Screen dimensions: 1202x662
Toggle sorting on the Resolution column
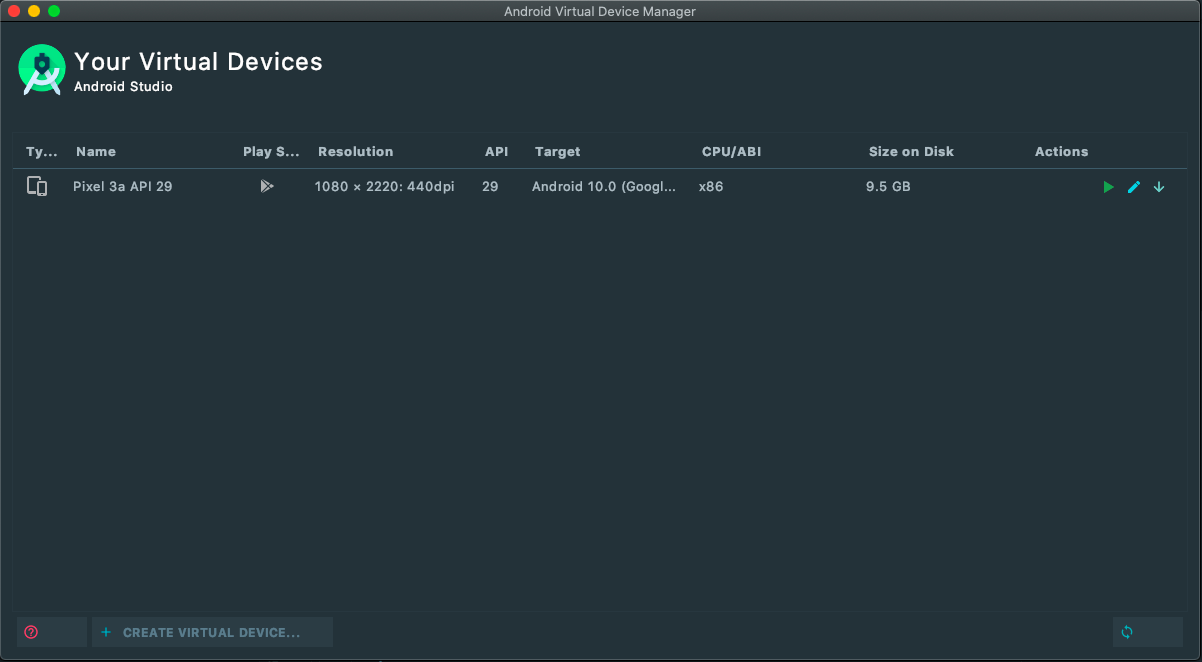click(x=355, y=151)
